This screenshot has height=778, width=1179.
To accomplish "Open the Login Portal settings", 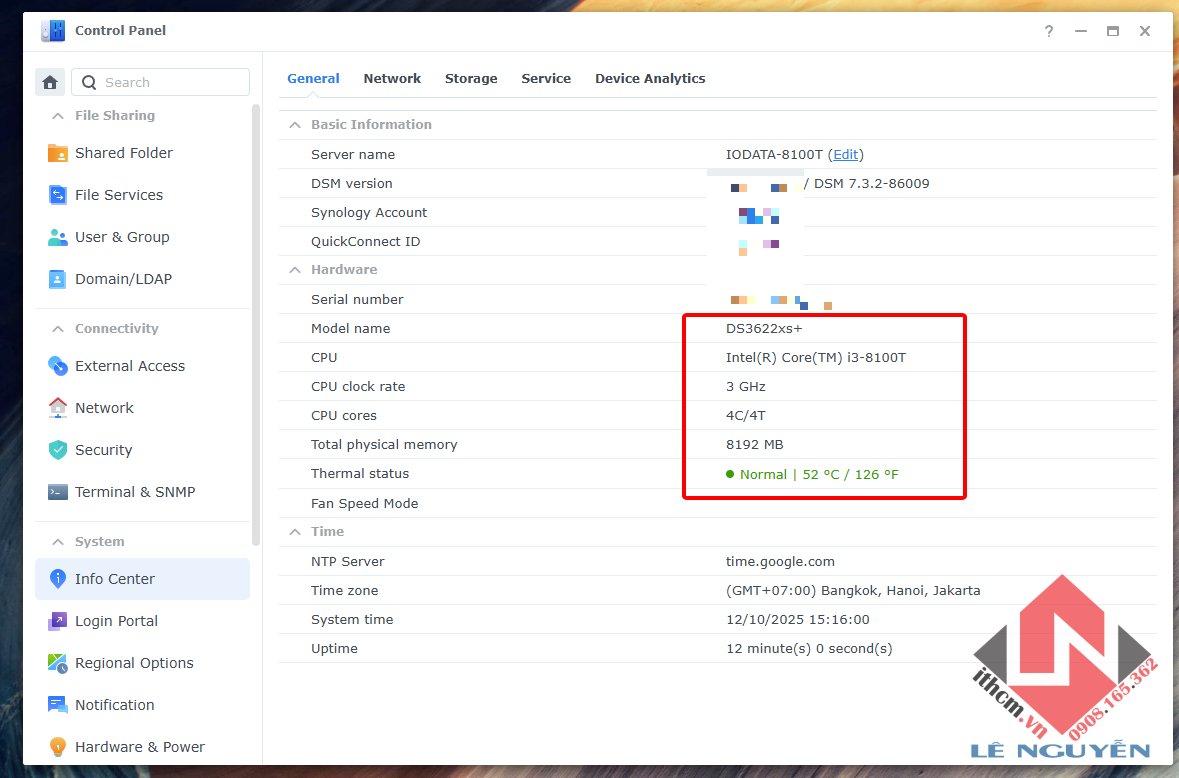I will click(x=56, y=621).
